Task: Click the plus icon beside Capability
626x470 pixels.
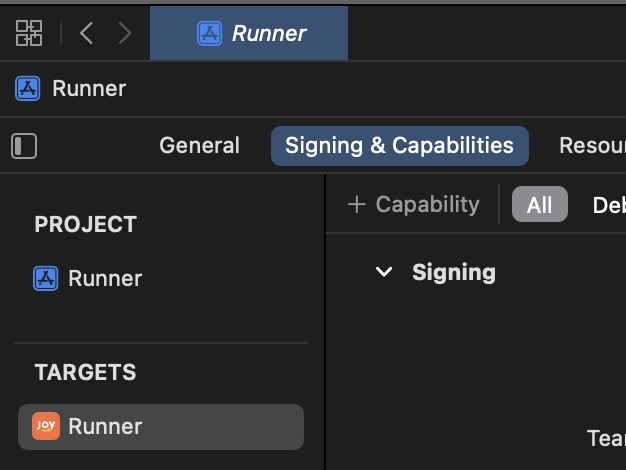Action: (357, 204)
